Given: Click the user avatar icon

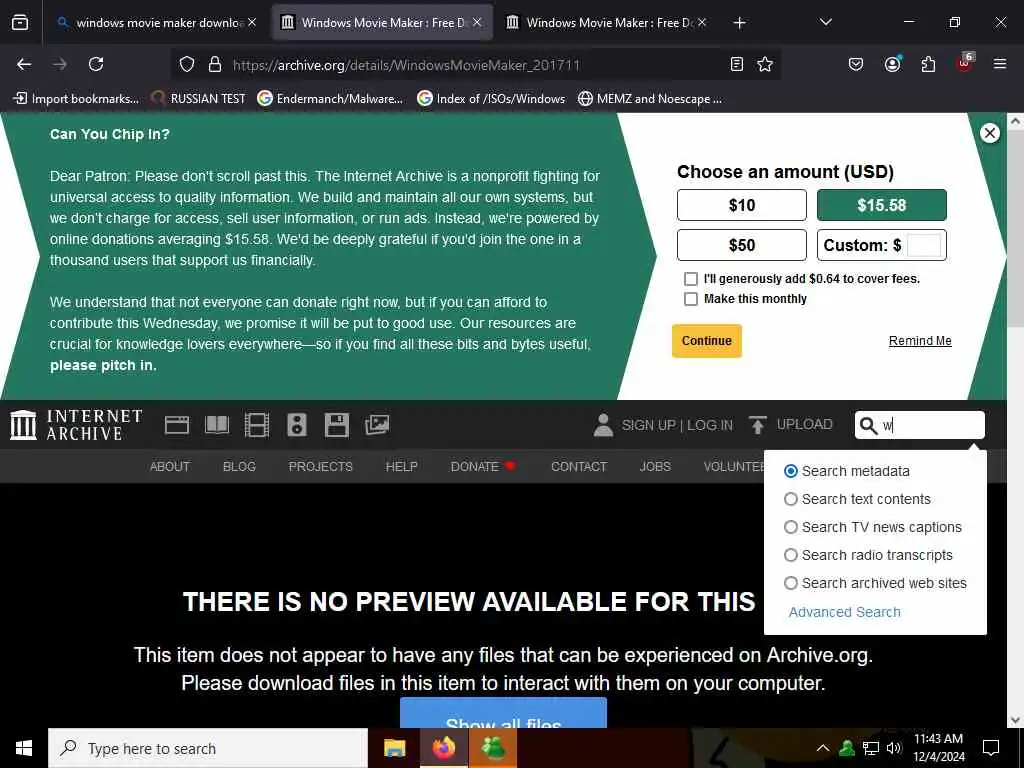Looking at the screenshot, I should tap(603, 425).
